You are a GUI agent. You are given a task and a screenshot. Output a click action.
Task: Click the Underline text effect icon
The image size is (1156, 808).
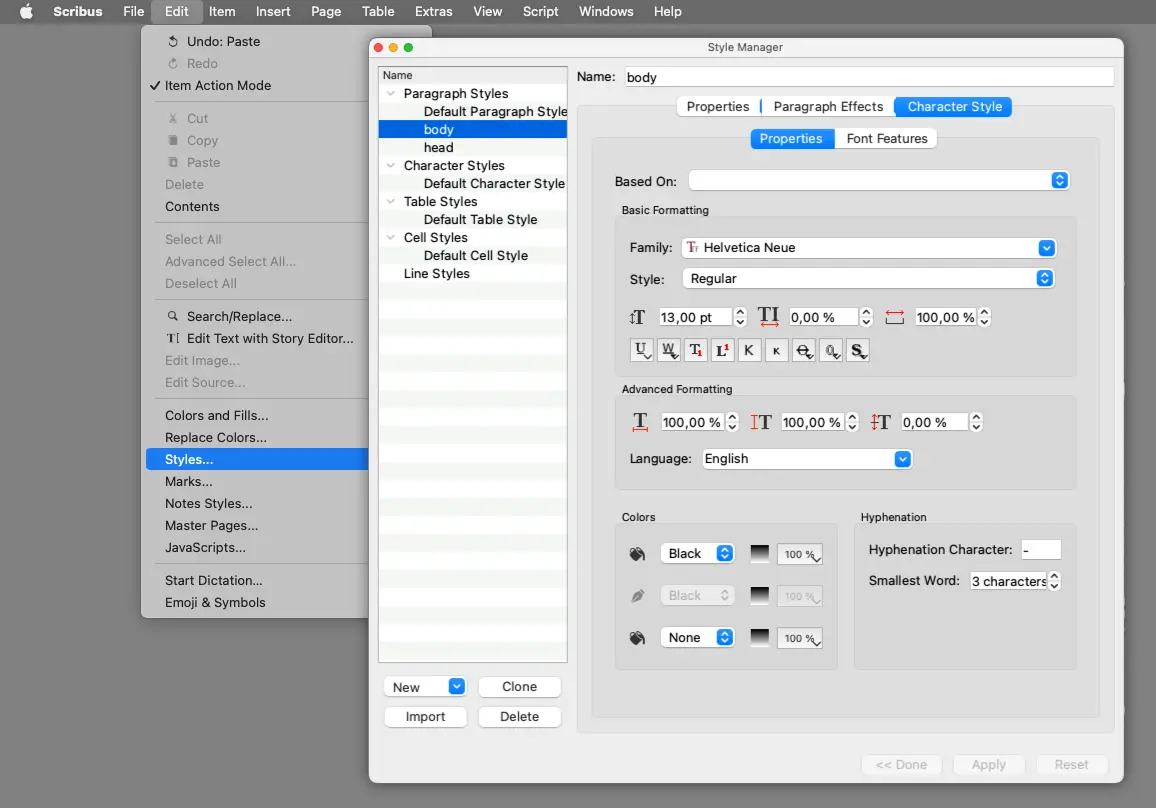pyautogui.click(x=641, y=351)
